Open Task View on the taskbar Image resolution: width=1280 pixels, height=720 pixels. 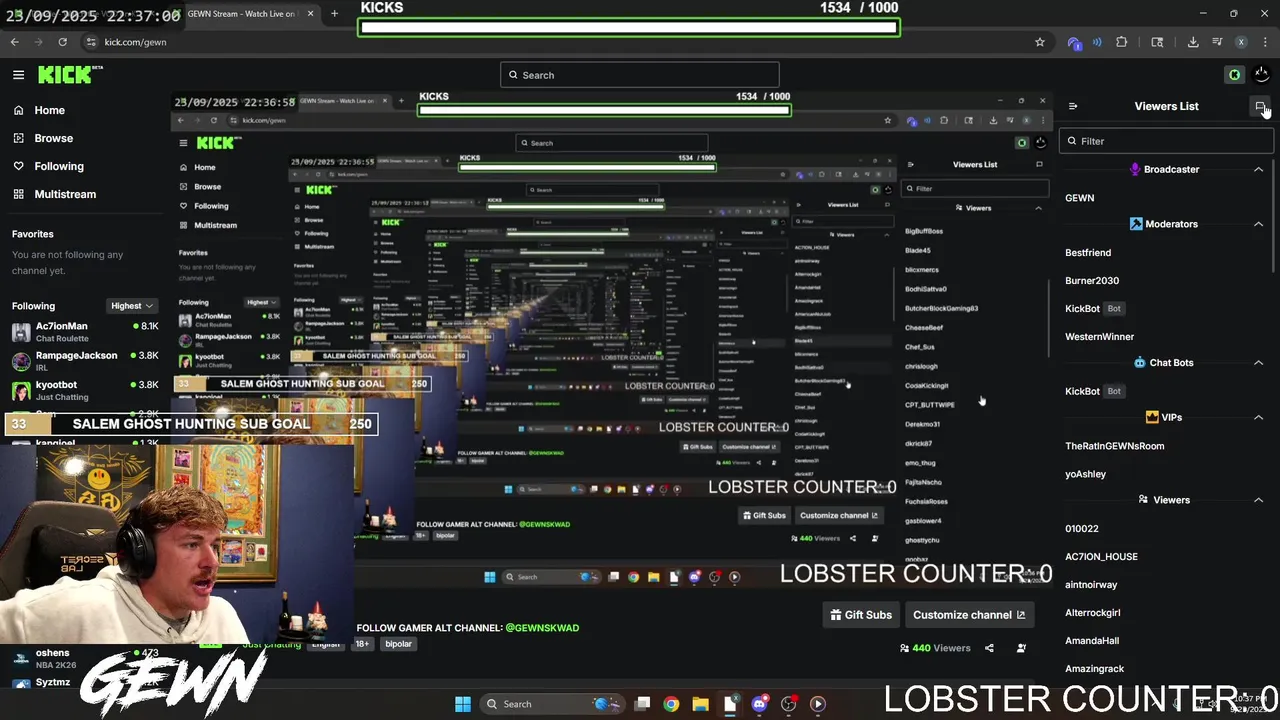pos(642,704)
